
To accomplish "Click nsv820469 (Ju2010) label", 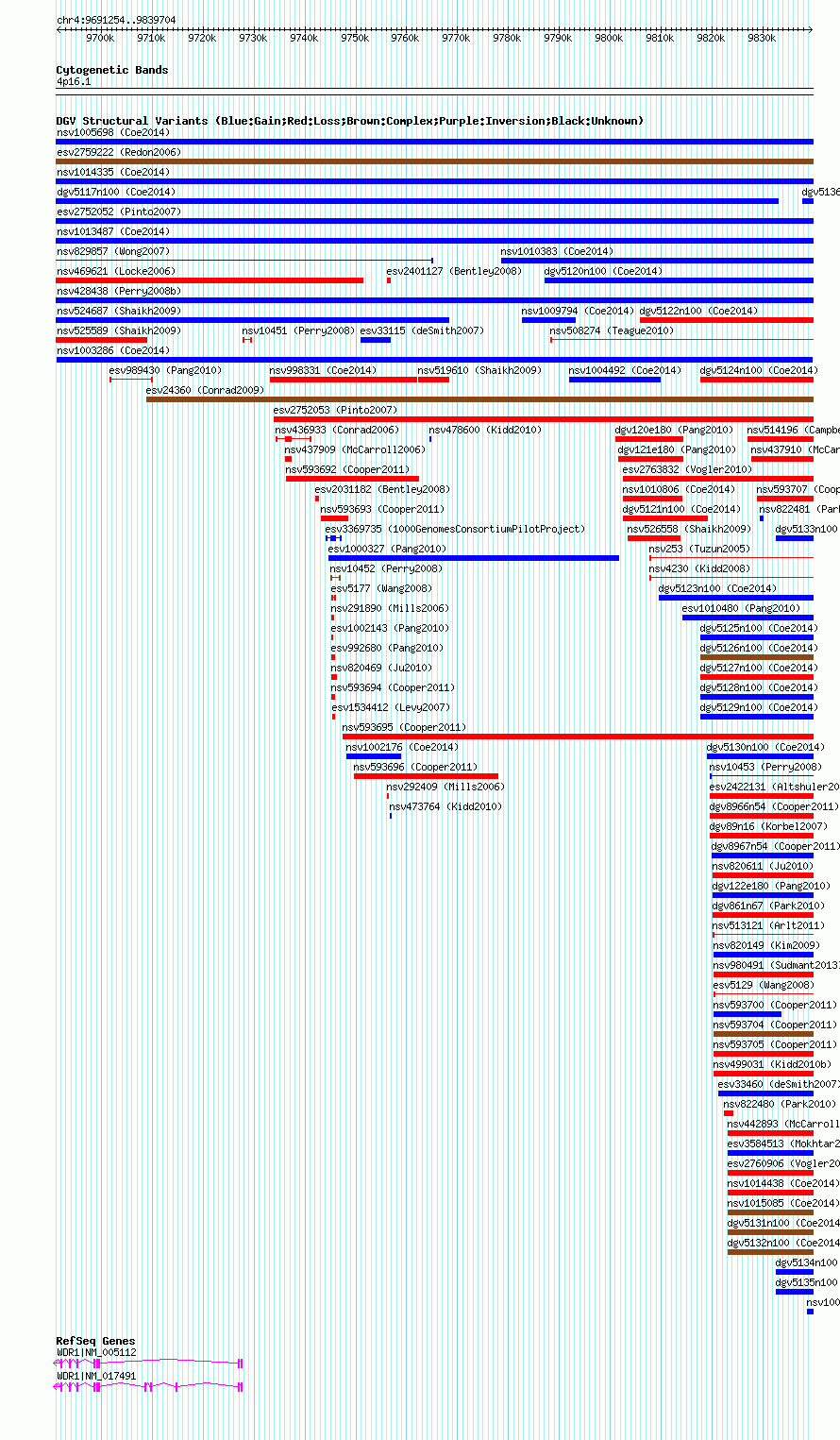I will [x=382, y=668].
